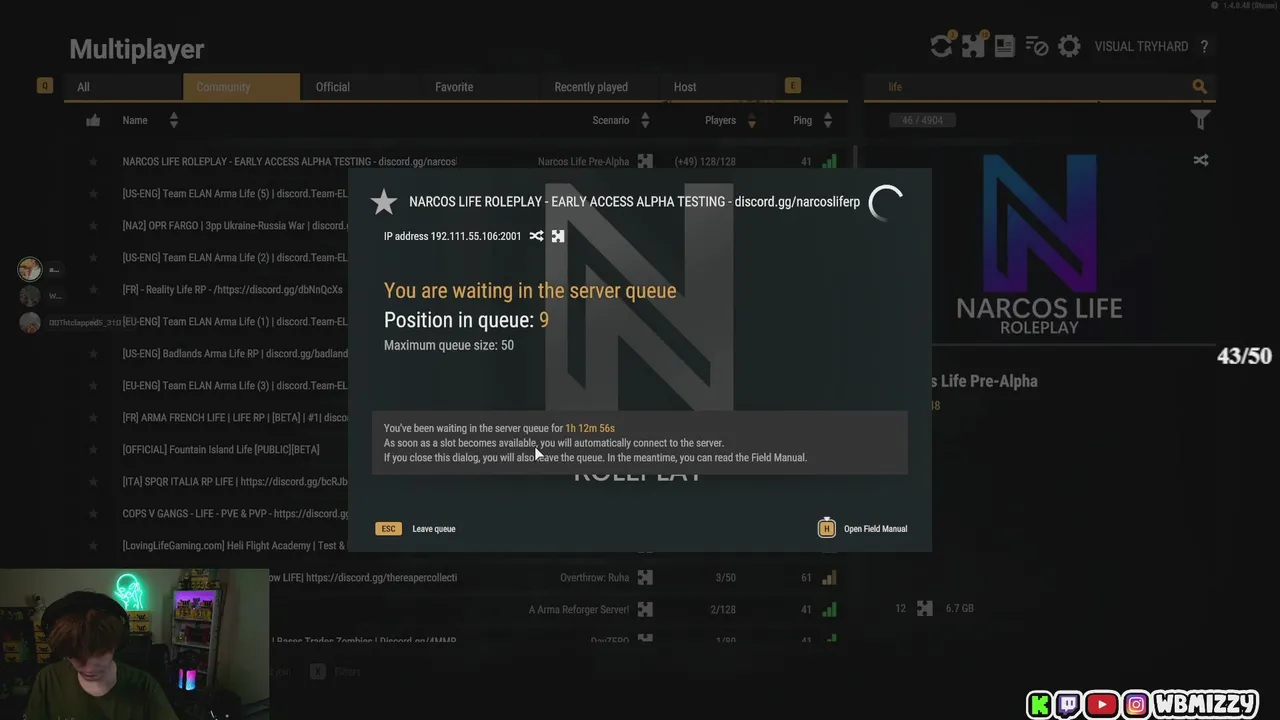Open the Favorite tab
1280x720 pixels.
coord(479,87)
